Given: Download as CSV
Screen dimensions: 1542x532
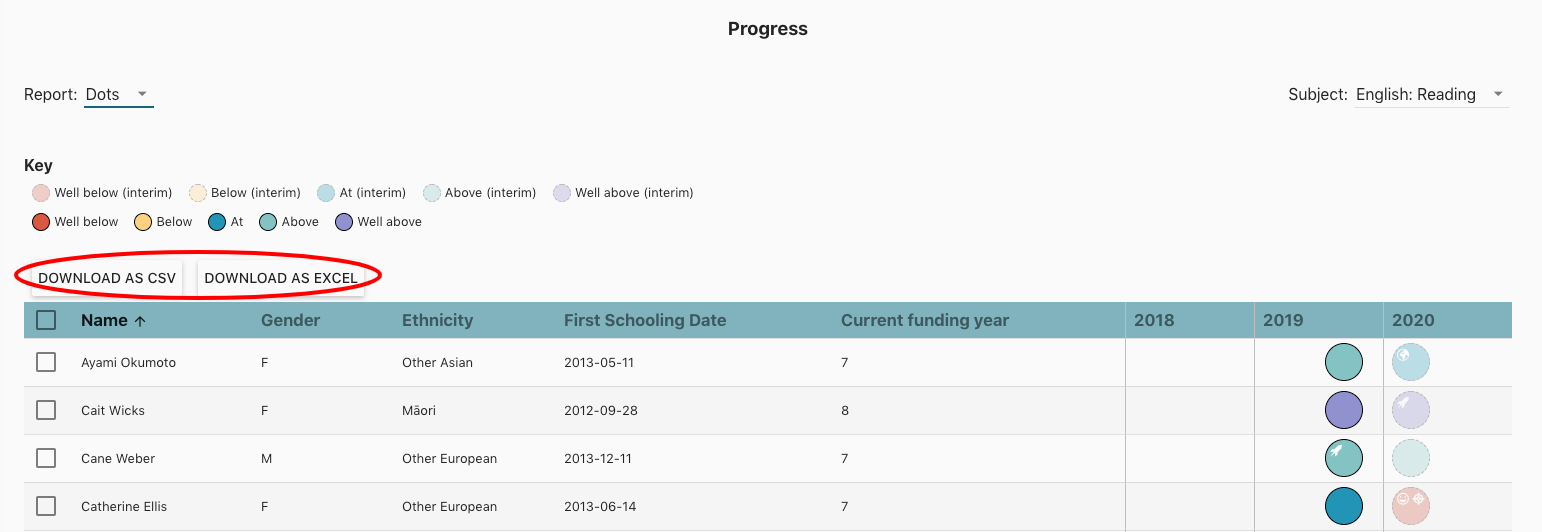Looking at the screenshot, I should [x=107, y=278].
